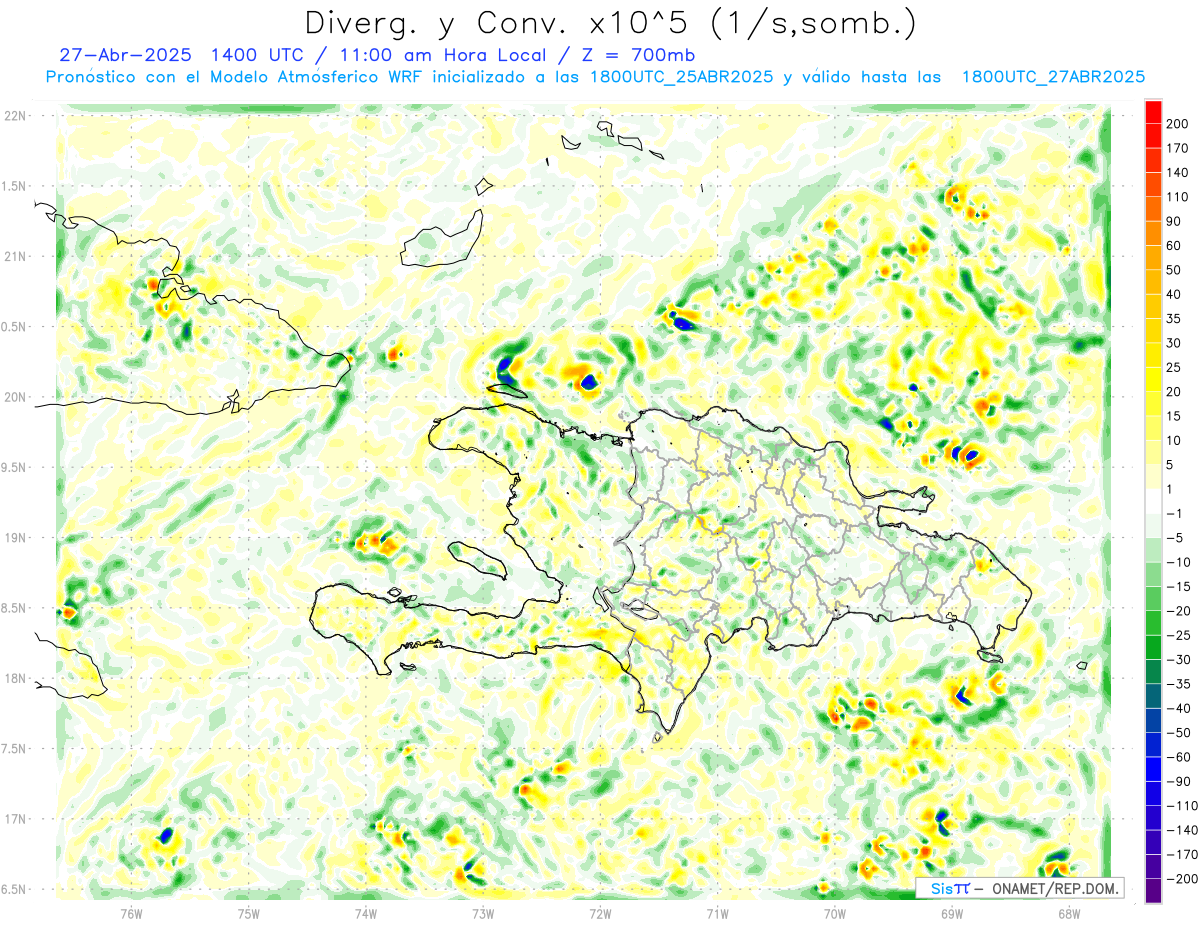
Task: Click the initialization time '1800UTC_25ABR2025'
Action: click(681, 77)
